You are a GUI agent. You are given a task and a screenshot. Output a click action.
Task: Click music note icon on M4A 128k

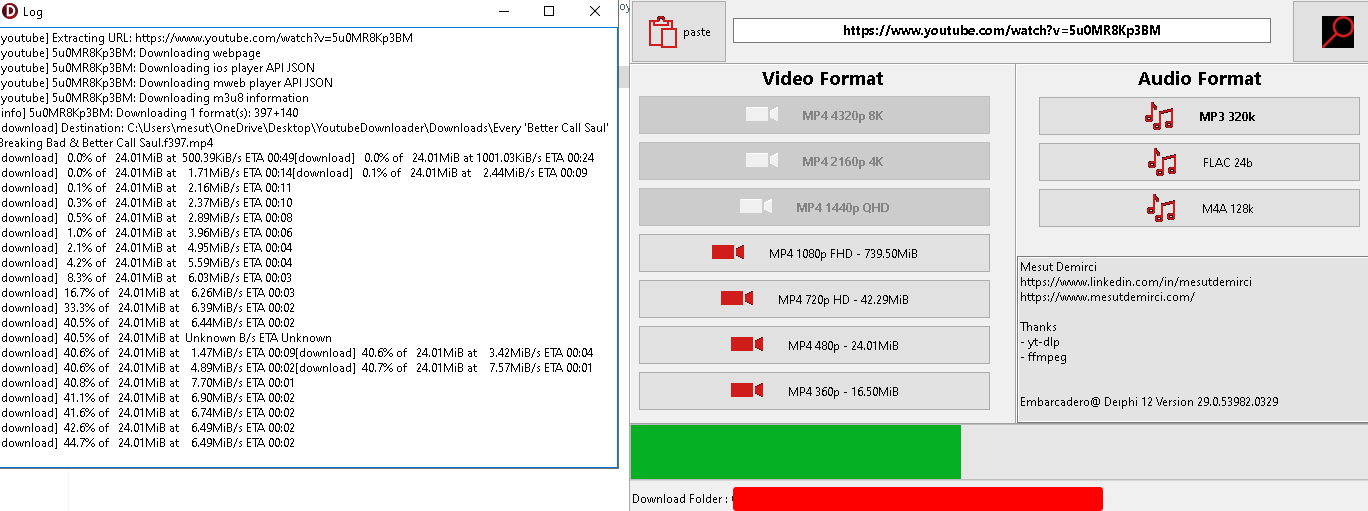[1160, 208]
